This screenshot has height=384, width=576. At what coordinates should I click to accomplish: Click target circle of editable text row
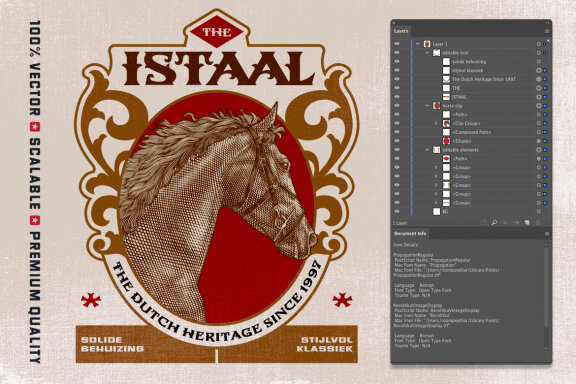[539, 53]
